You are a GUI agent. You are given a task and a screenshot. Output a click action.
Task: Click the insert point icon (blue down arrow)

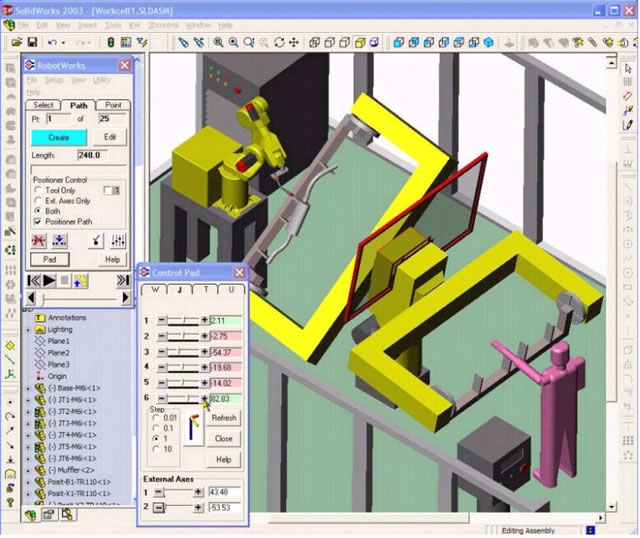click(60, 240)
